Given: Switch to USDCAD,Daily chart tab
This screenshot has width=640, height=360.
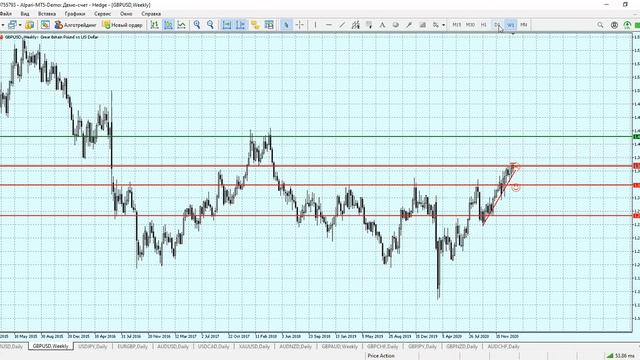Looking at the screenshot, I should (x=213, y=347).
